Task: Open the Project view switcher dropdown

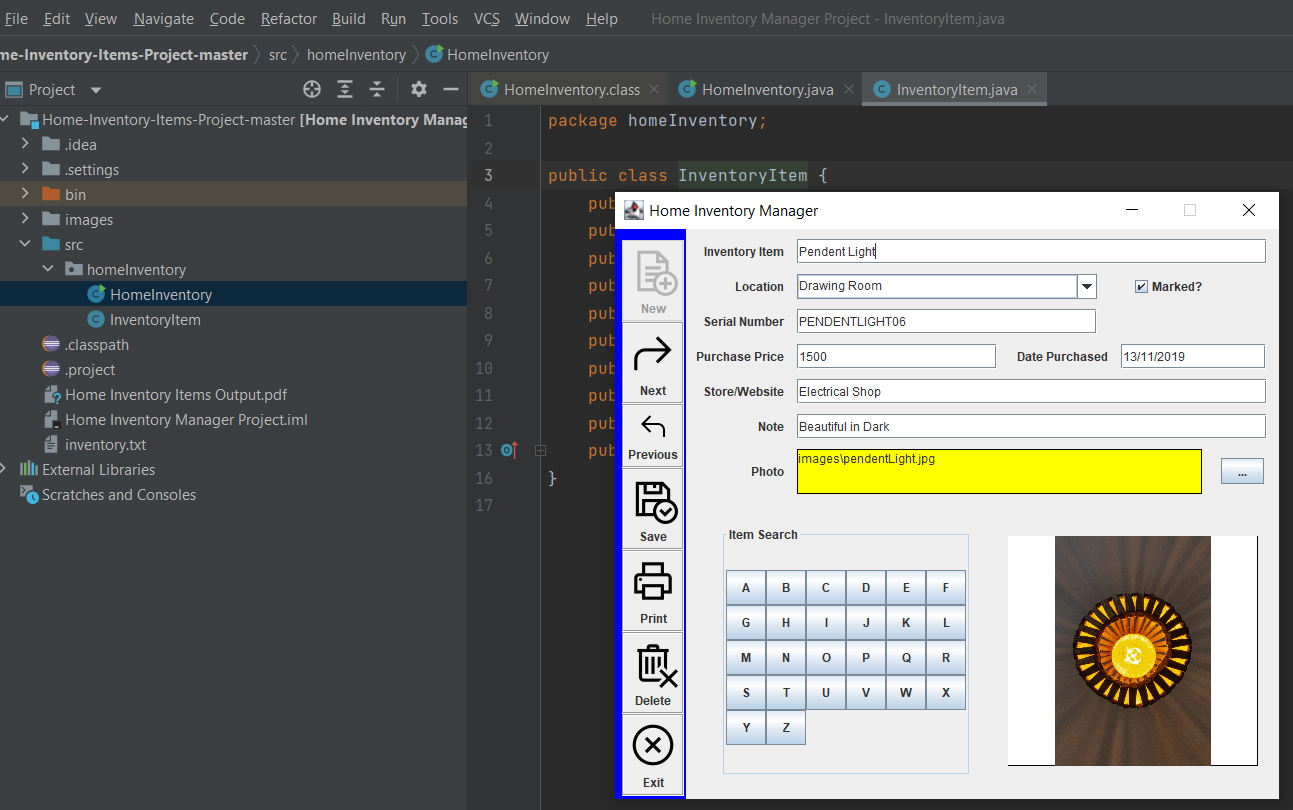Action: click(x=95, y=89)
